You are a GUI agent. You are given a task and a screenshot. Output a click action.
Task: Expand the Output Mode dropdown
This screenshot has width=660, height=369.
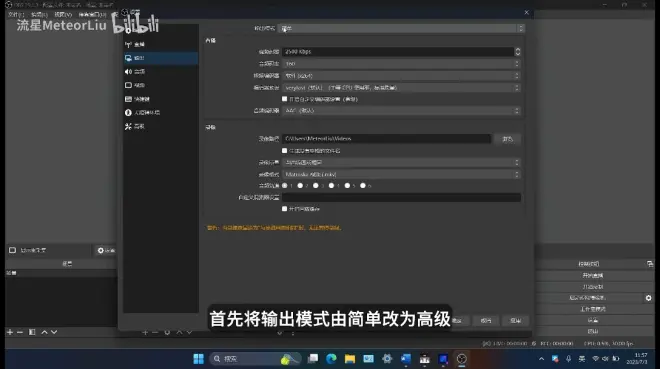pos(401,28)
